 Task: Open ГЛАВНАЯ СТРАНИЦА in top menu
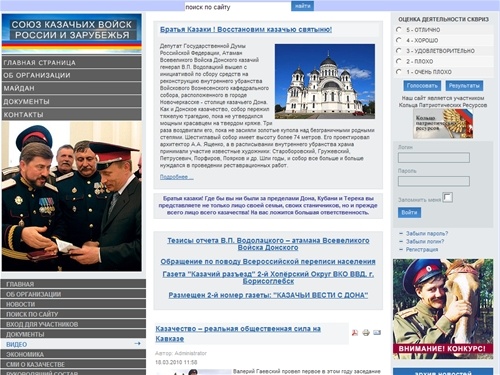click(x=72, y=62)
